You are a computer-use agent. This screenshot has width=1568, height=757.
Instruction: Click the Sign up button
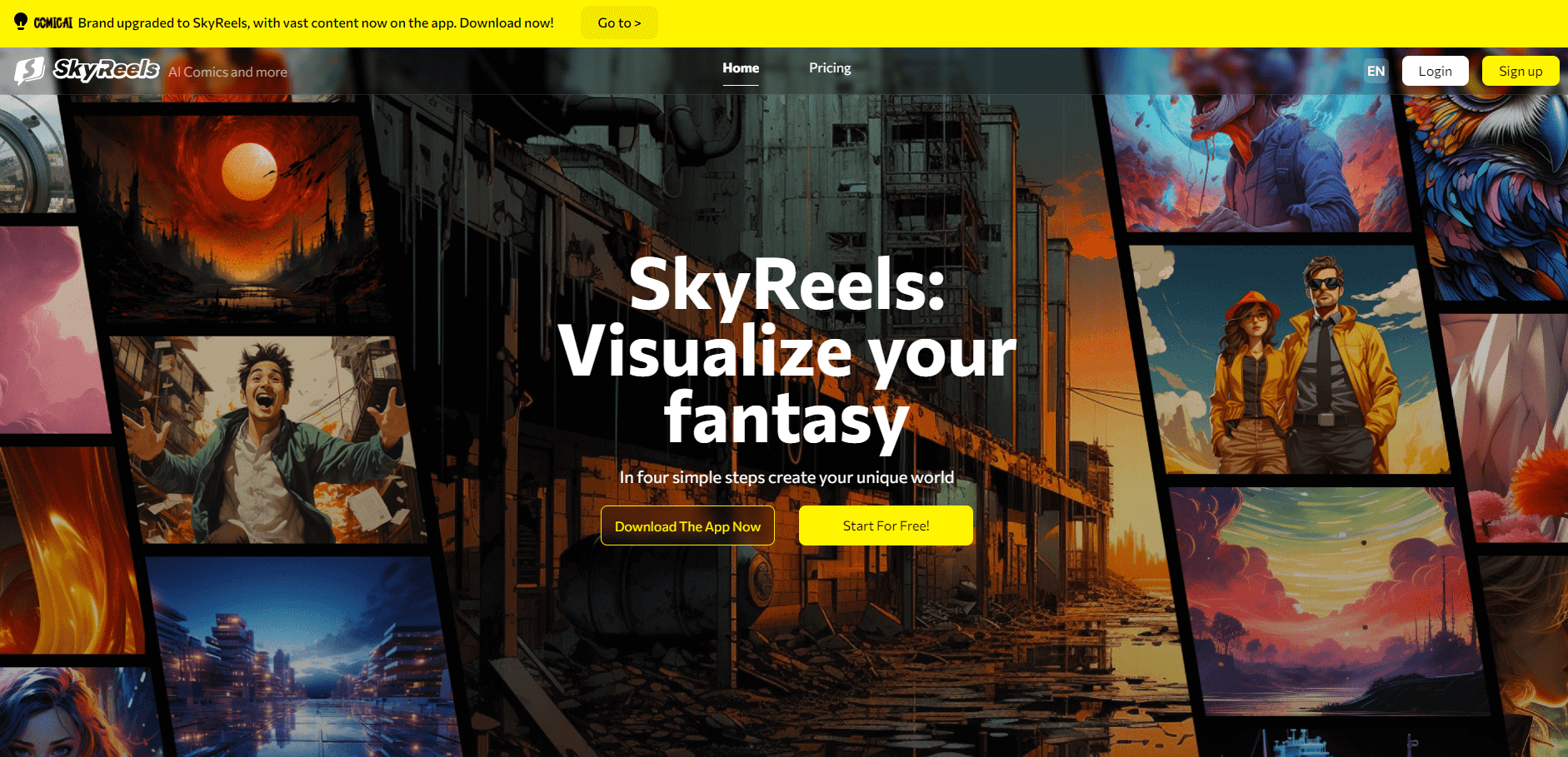(1521, 71)
